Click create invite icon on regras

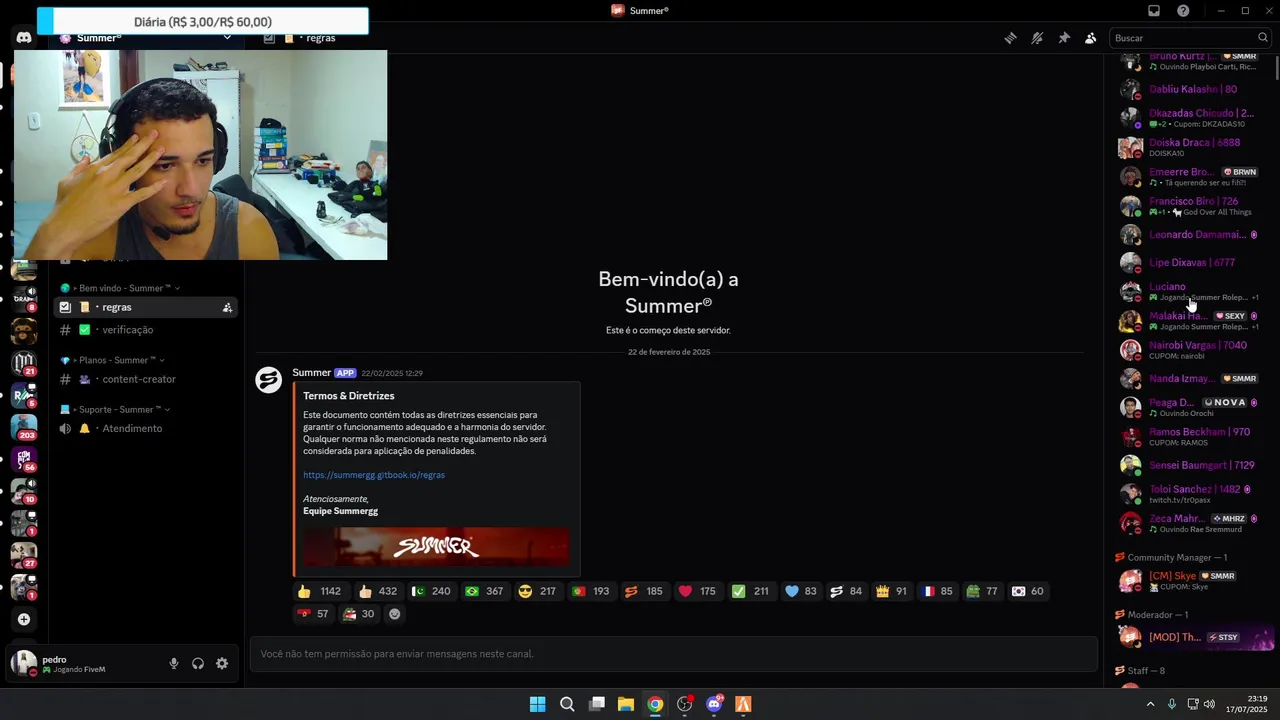[x=227, y=308]
